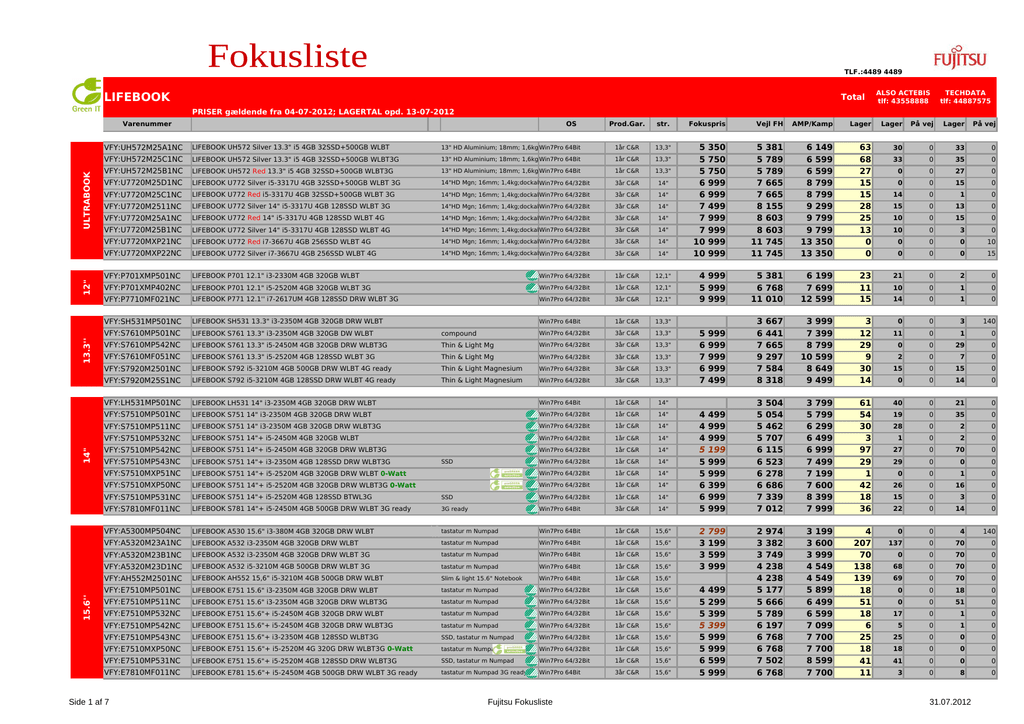Click total stock 207 in the VFY:A5320M23A1NC row

(x=862, y=543)
